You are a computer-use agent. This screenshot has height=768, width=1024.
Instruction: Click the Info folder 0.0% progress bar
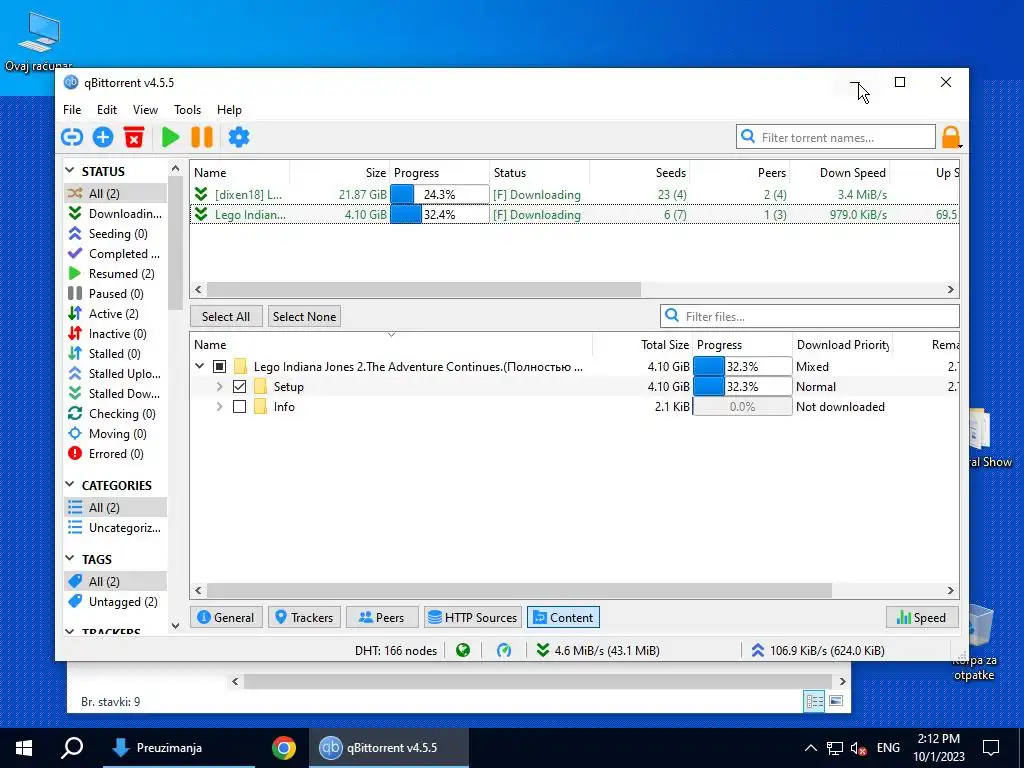tap(743, 407)
